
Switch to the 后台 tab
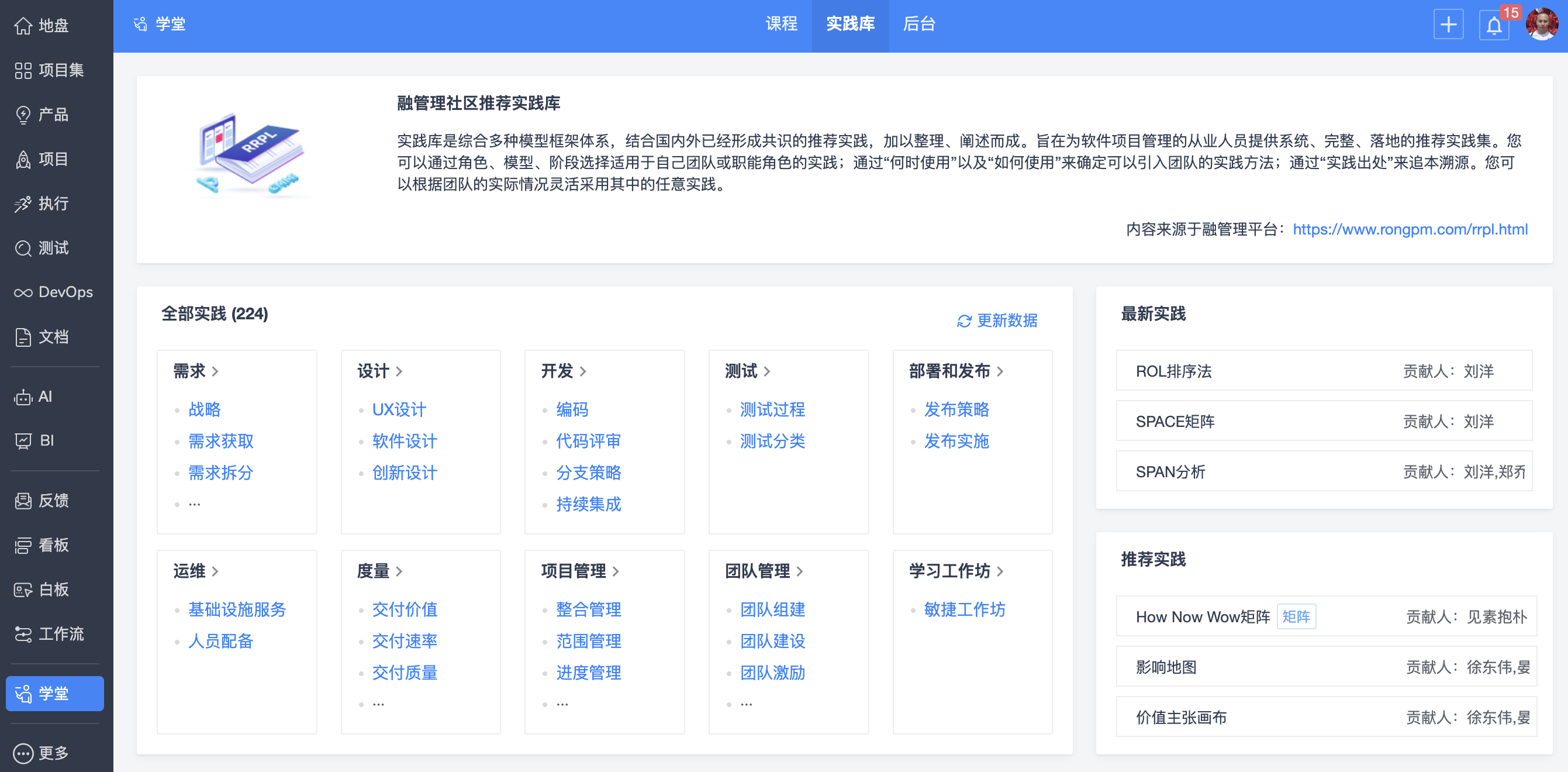coord(918,25)
